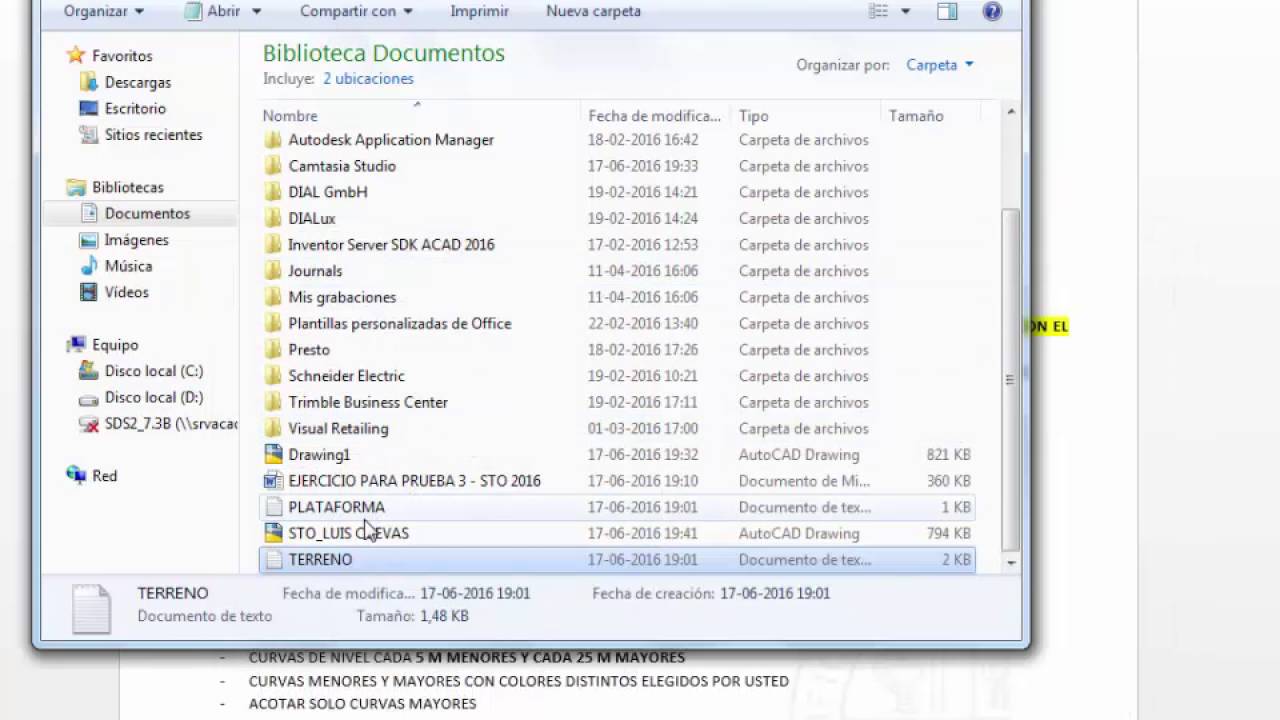
Task: Click the Camtasia Studio folder icon
Action: point(273,166)
